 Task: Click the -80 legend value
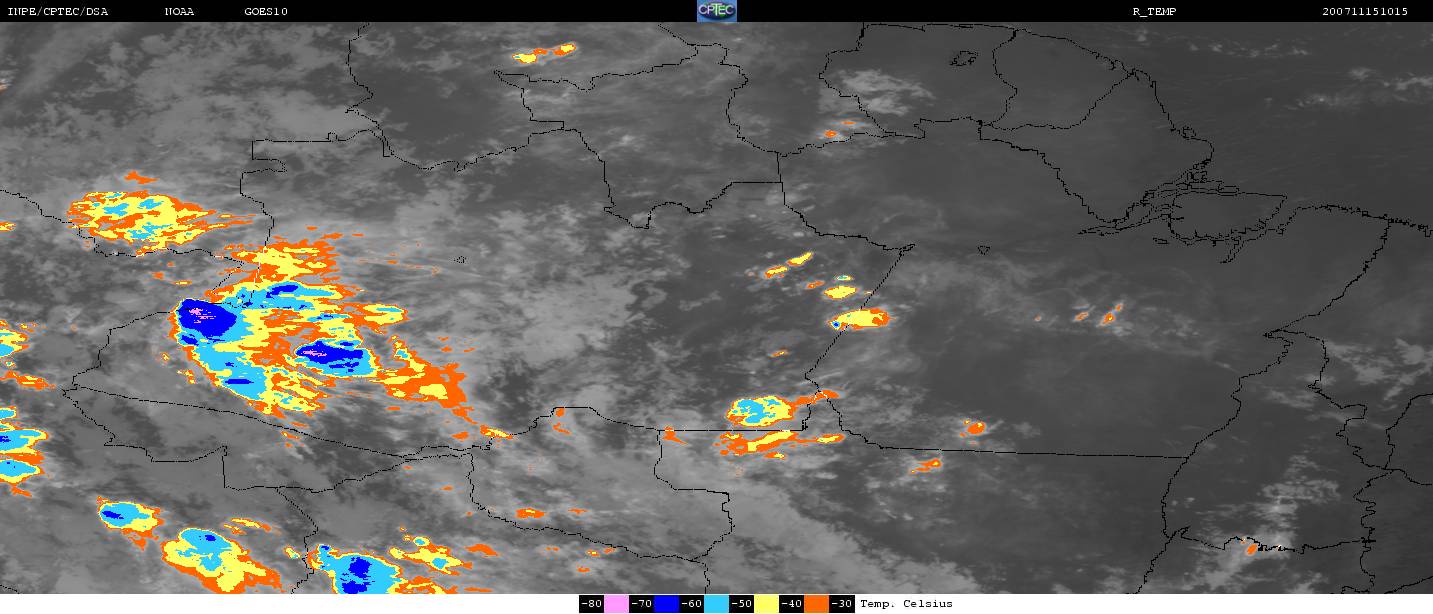click(591, 604)
